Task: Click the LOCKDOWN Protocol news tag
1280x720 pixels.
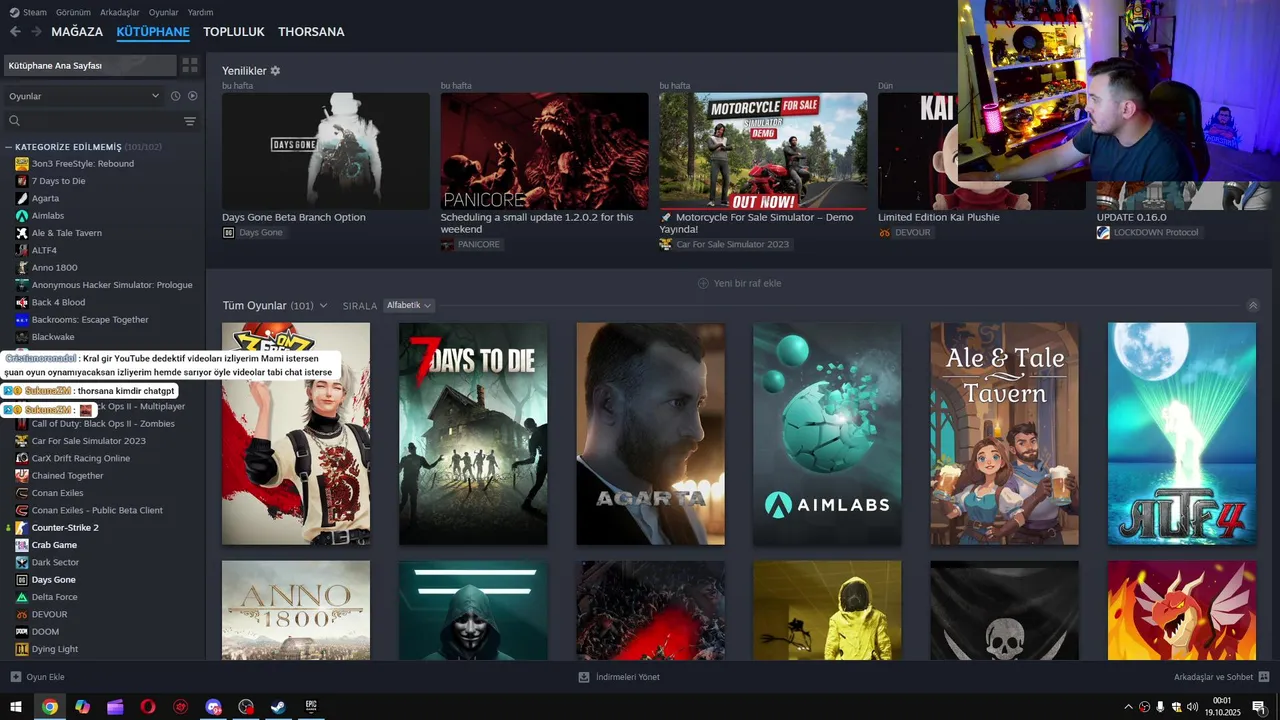Action: [x=1150, y=232]
